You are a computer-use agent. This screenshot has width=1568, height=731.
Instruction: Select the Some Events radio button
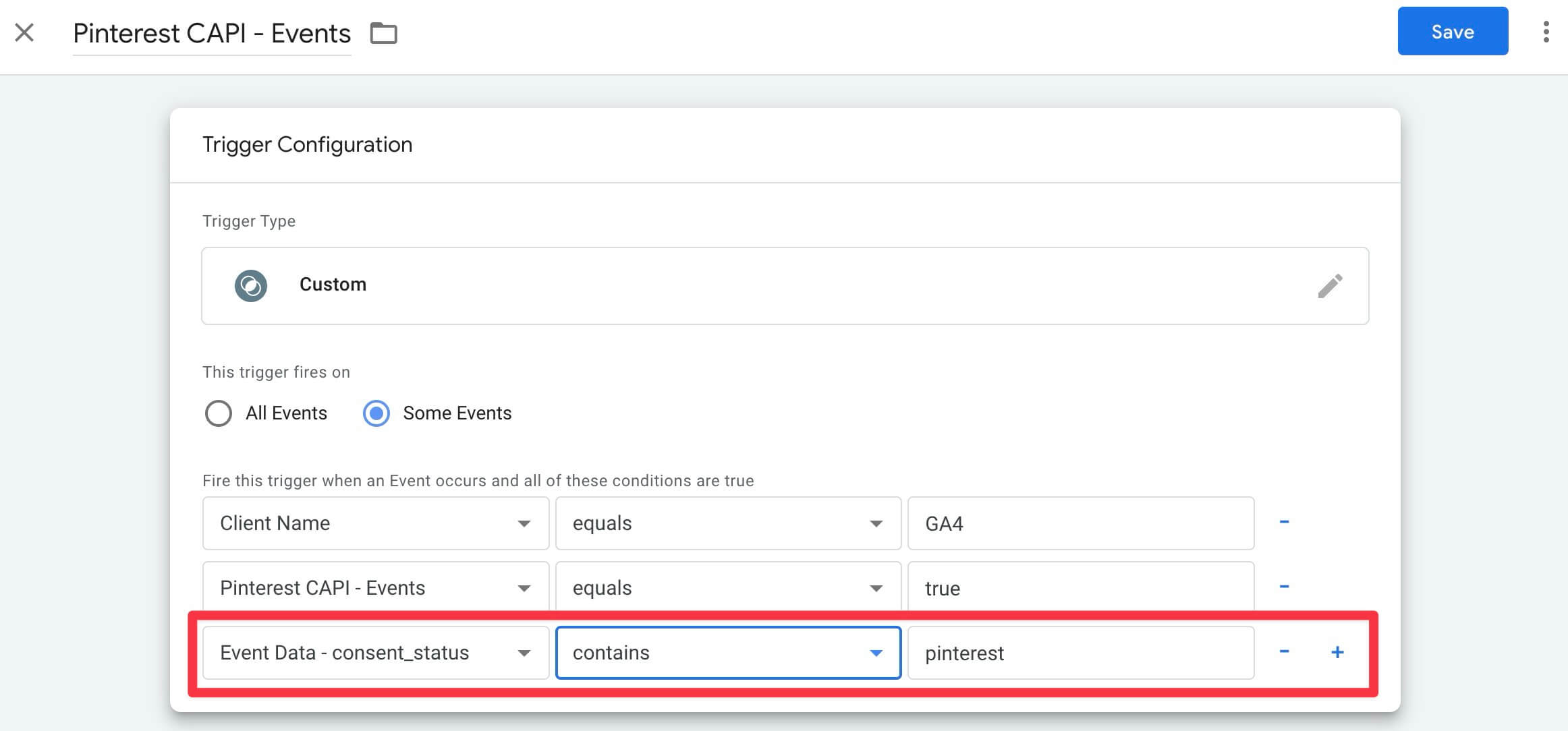tap(376, 413)
